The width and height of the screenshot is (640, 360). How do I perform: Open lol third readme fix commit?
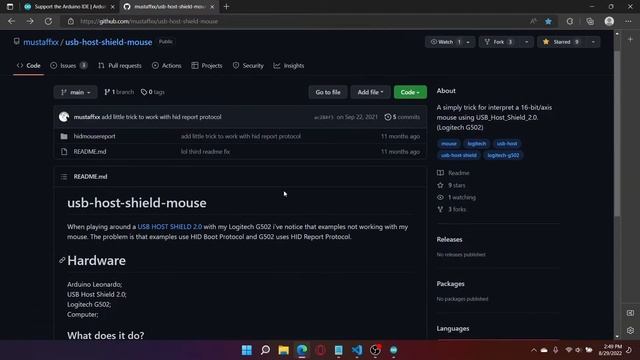pyautogui.click(x=205, y=151)
